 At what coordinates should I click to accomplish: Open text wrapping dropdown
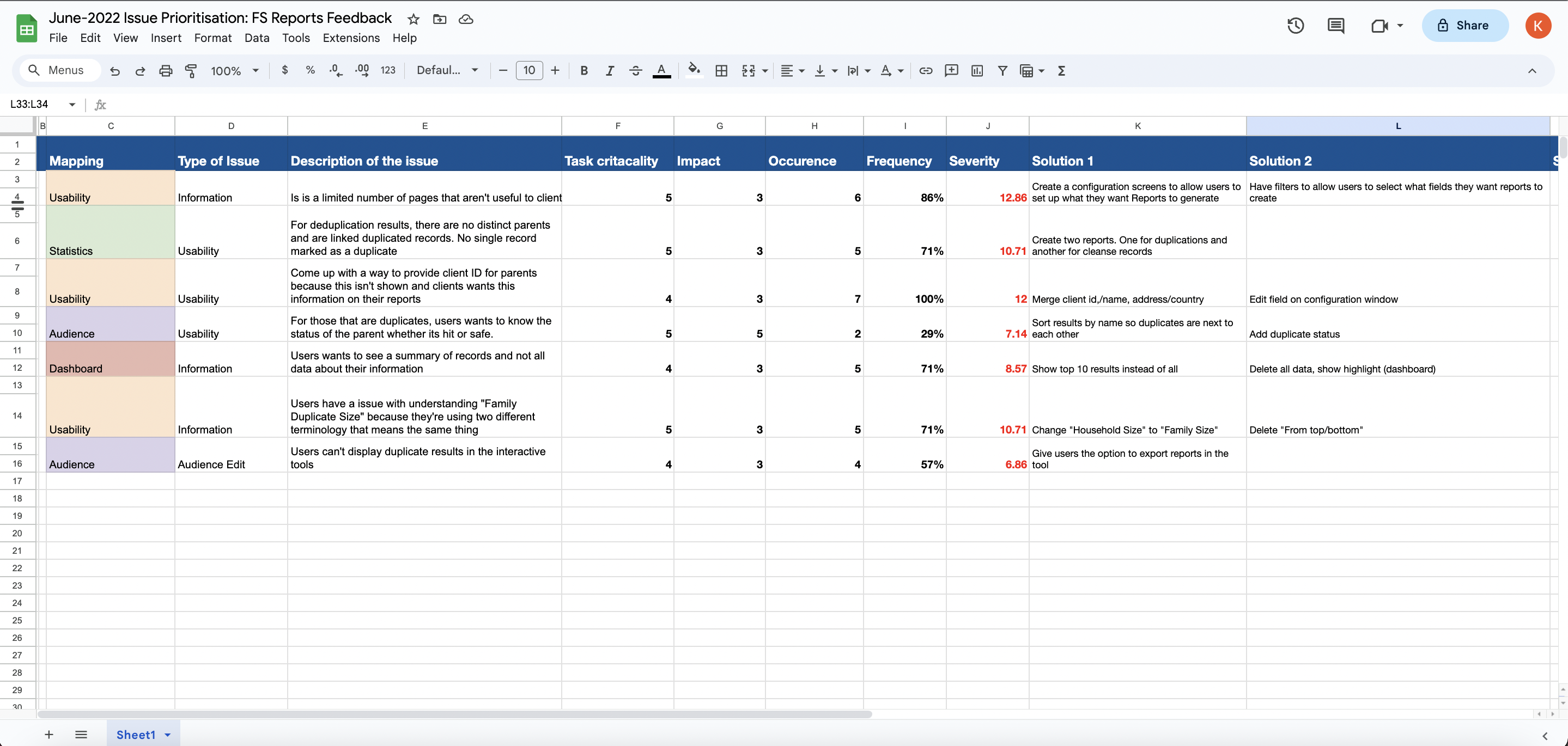pyautogui.click(x=858, y=71)
